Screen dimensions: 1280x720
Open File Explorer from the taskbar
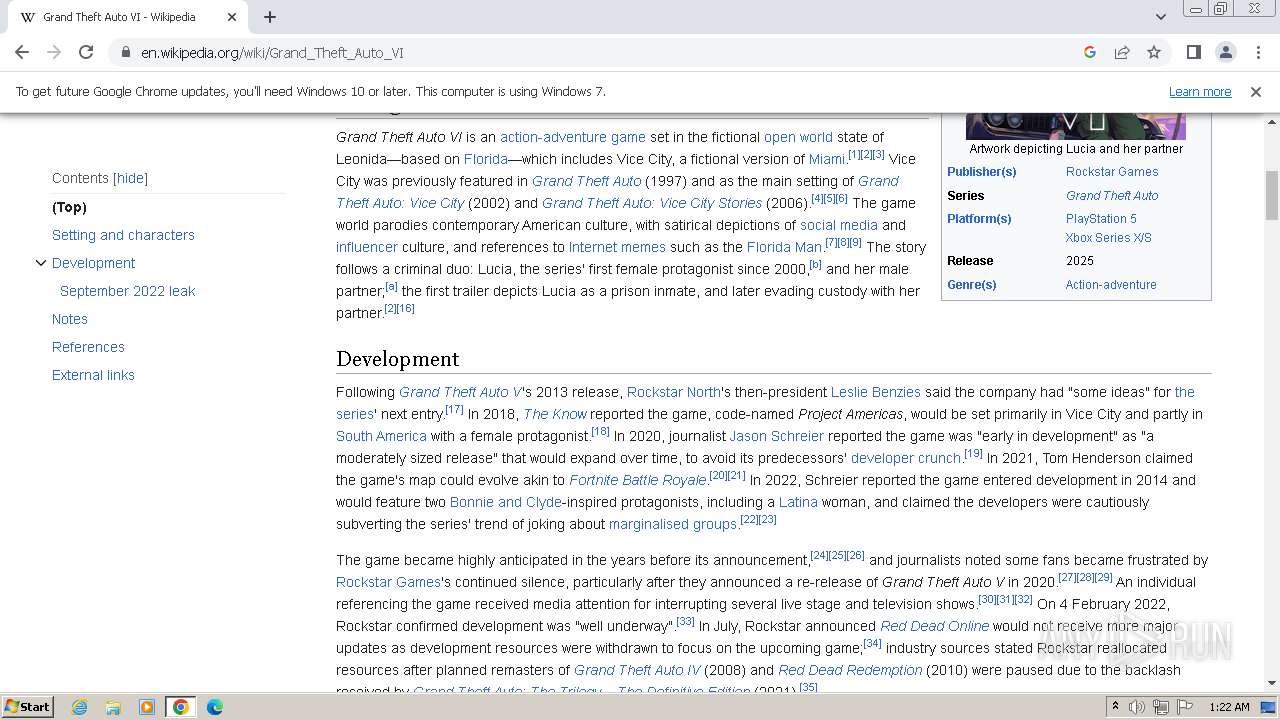[x=113, y=707]
